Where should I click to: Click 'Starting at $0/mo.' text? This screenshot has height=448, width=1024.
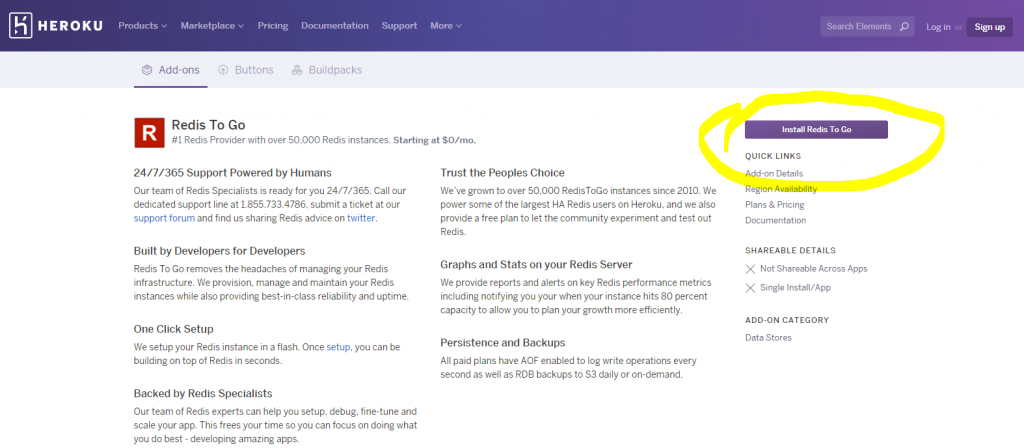pos(435,140)
